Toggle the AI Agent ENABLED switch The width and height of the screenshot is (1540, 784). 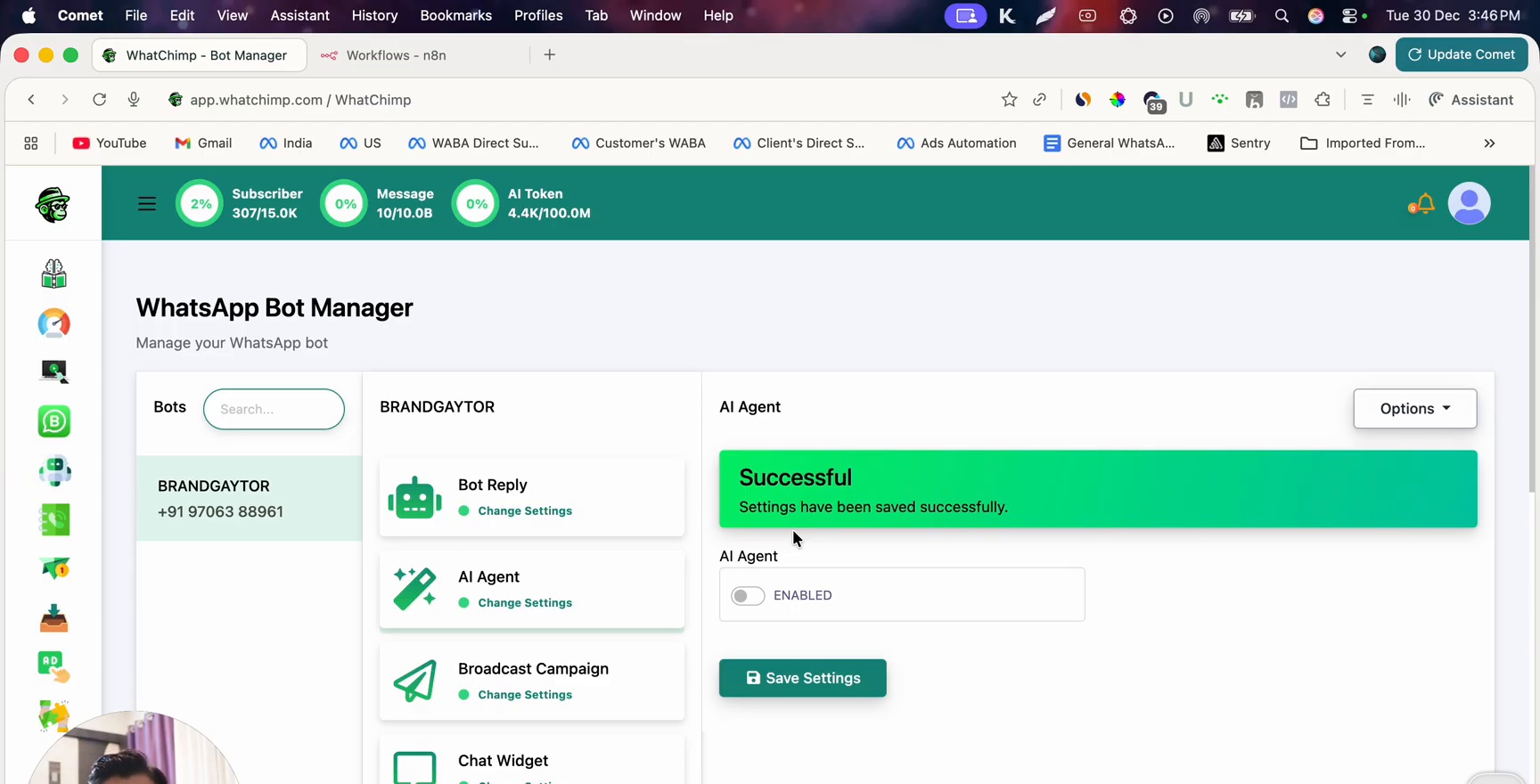pyautogui.click(x=748, y=595)
